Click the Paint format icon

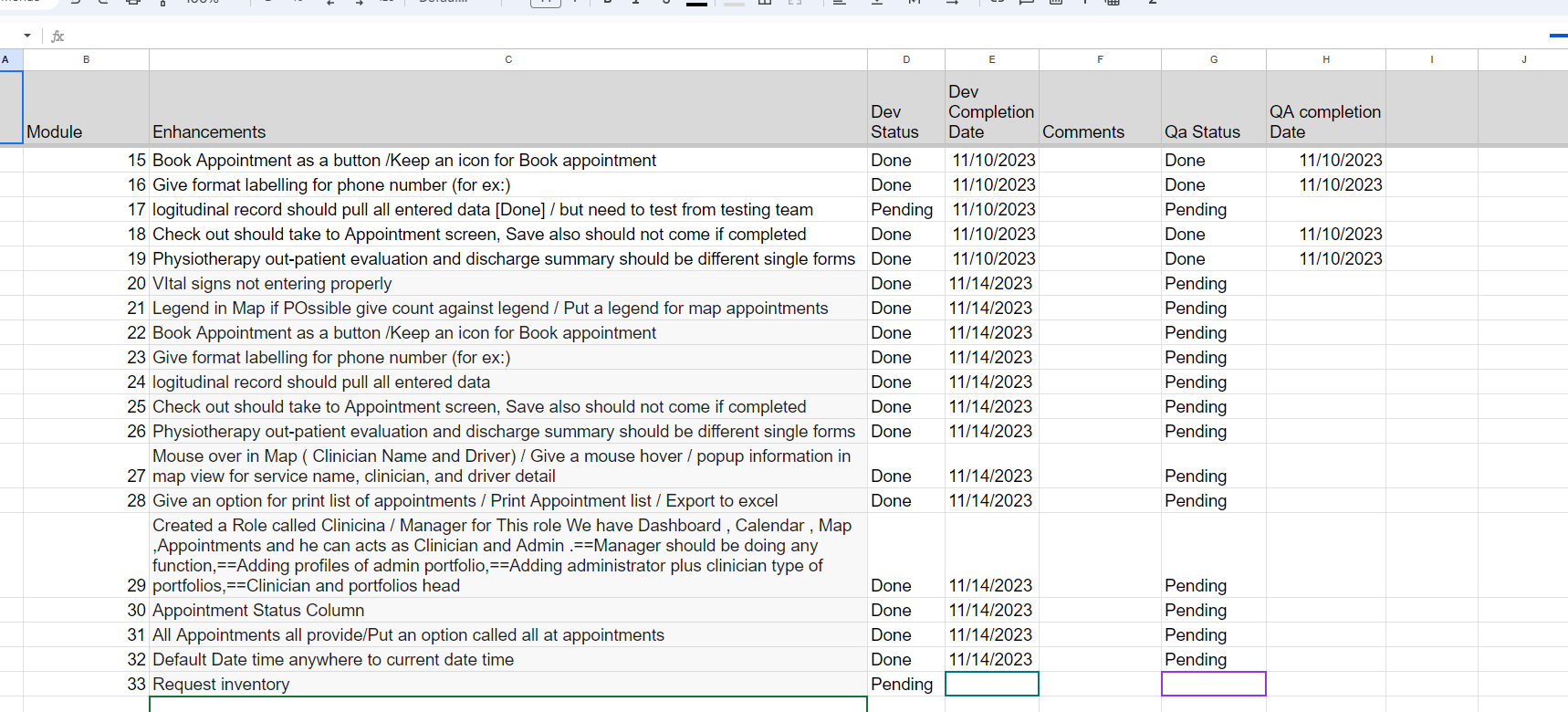(162, 3)
